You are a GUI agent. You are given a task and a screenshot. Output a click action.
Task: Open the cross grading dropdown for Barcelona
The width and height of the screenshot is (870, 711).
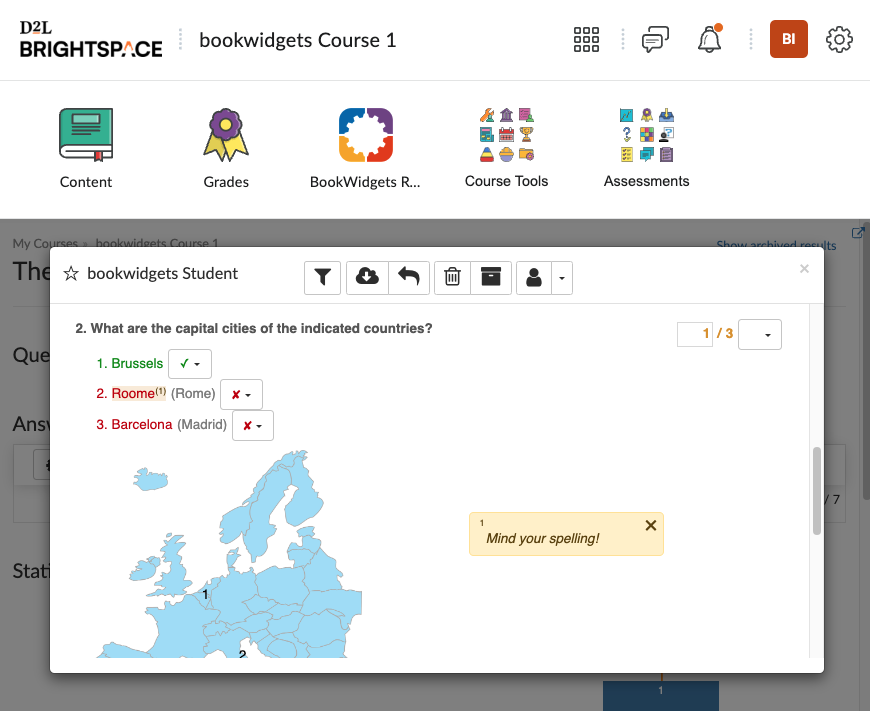253,426
